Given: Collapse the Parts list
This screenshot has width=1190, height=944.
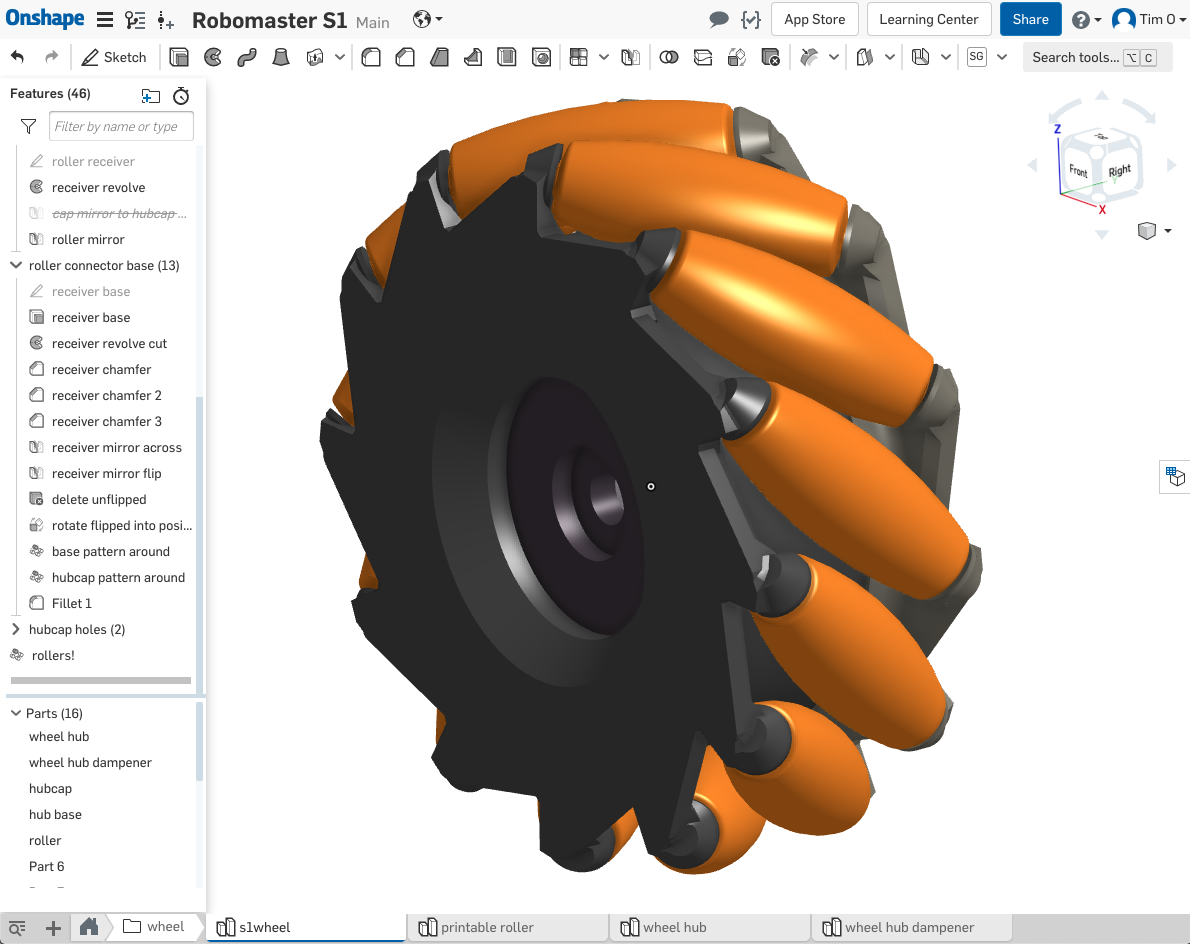Looking at the screenshot, I should coord(16,714).
